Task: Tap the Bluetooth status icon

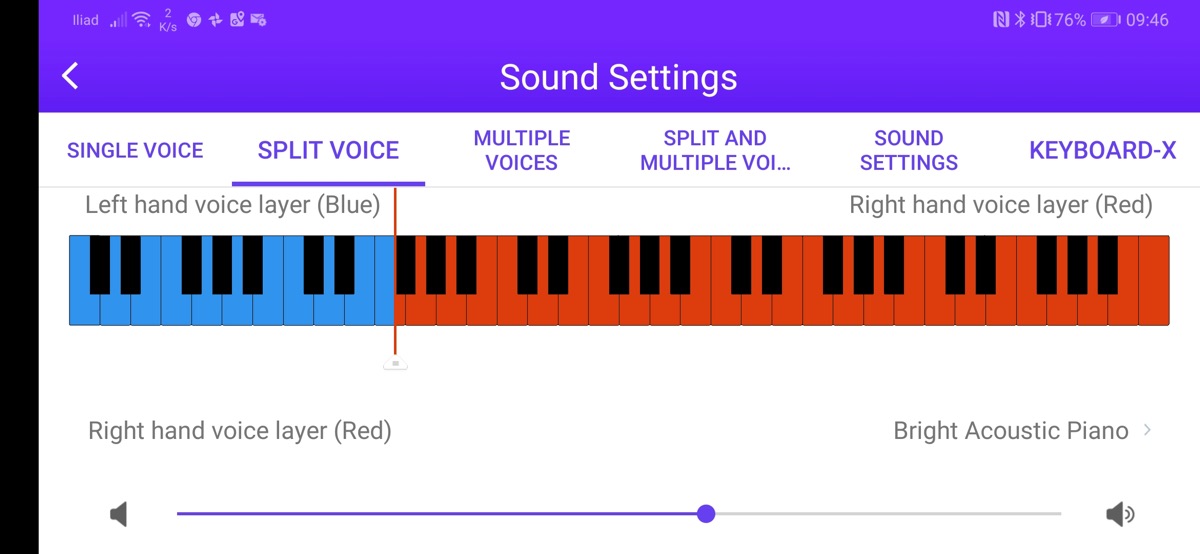Action: coord(1020,20)
